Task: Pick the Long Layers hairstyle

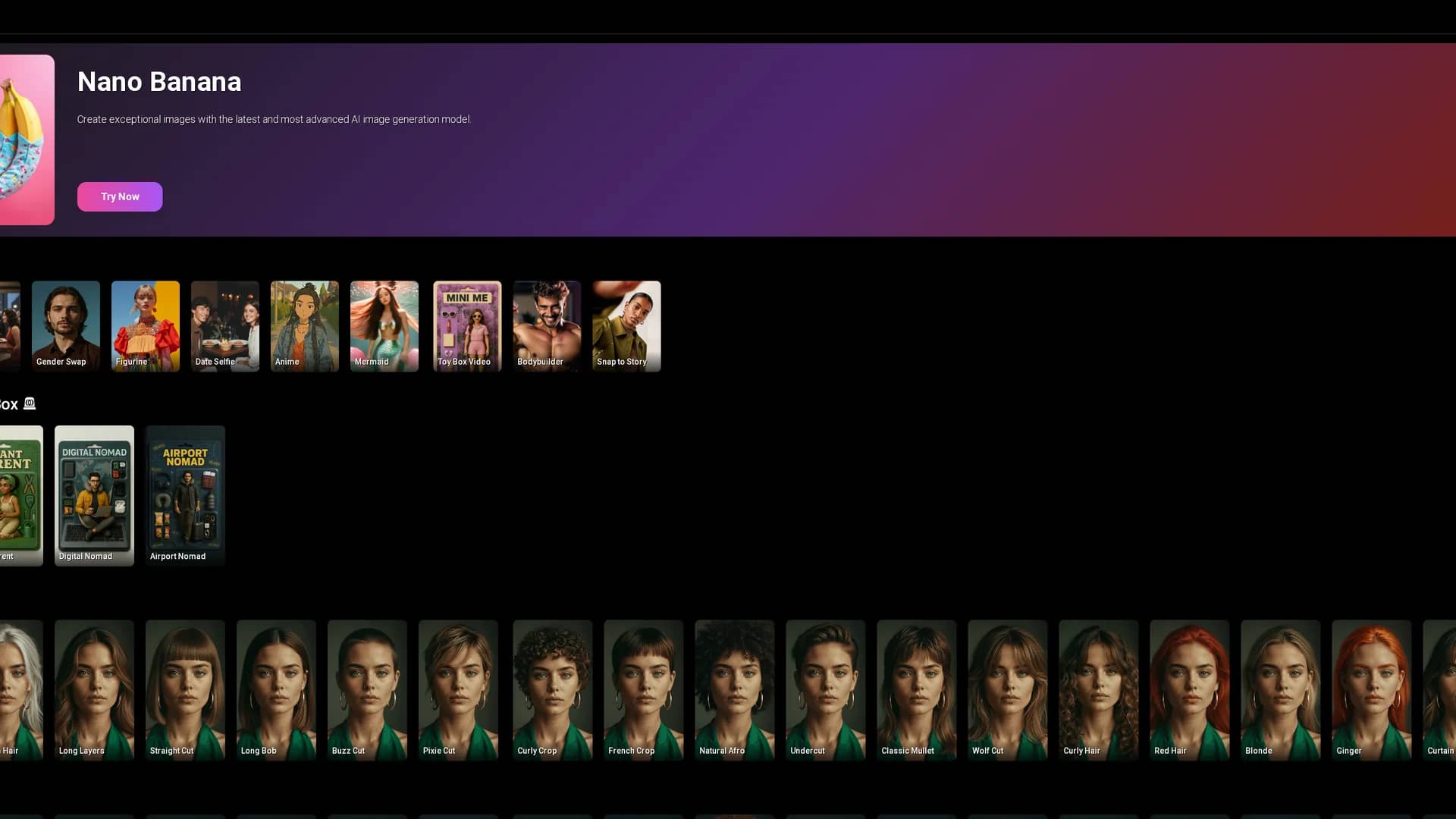Action: pos(94,690)
